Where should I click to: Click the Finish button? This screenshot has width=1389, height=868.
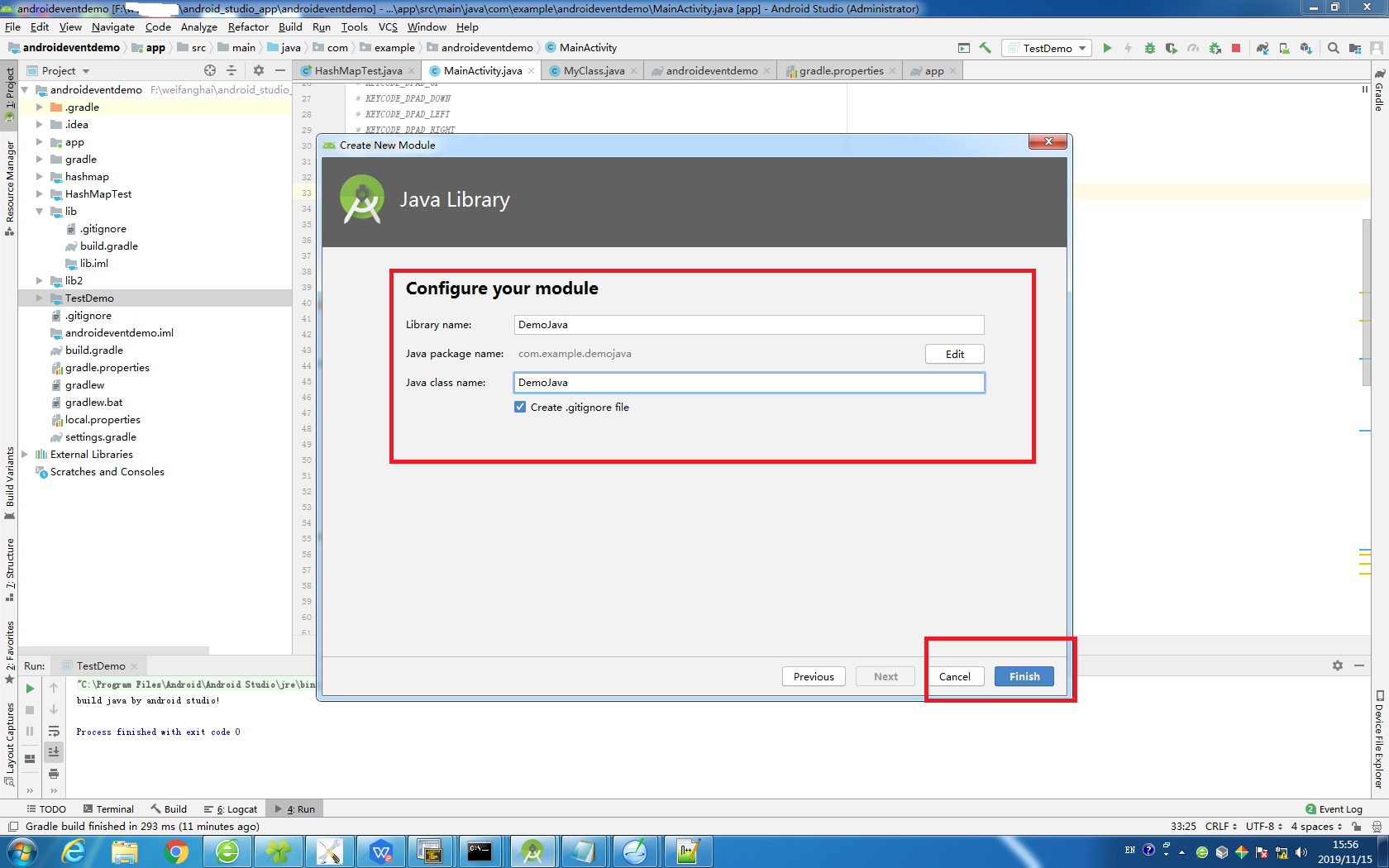click(x=1024, y=676)
